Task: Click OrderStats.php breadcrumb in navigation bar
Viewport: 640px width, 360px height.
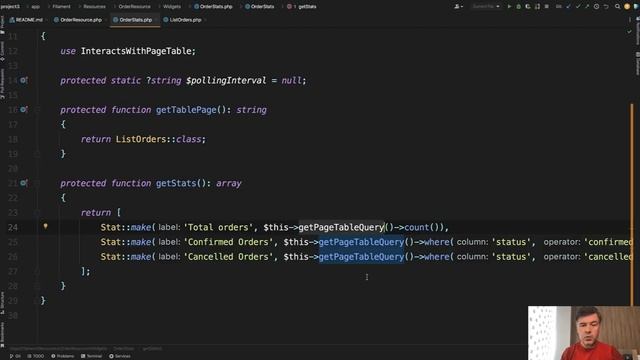Action: point(213,7)
